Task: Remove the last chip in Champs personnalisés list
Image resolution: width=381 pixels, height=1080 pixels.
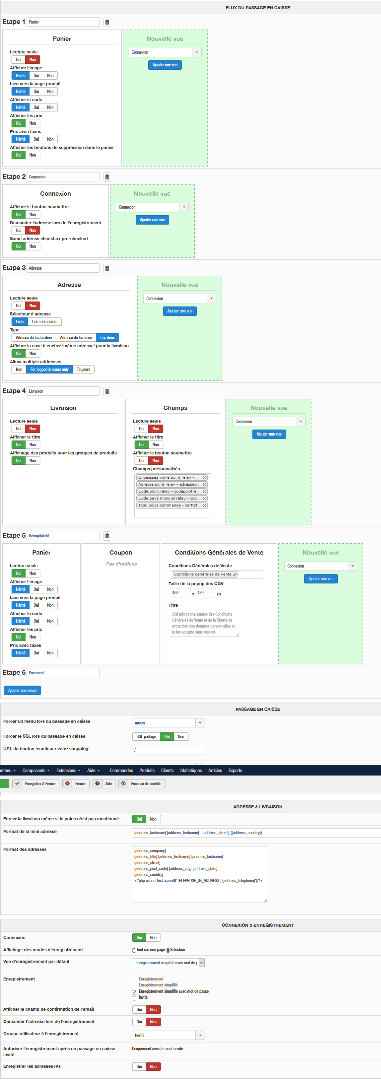Action: 206,505
